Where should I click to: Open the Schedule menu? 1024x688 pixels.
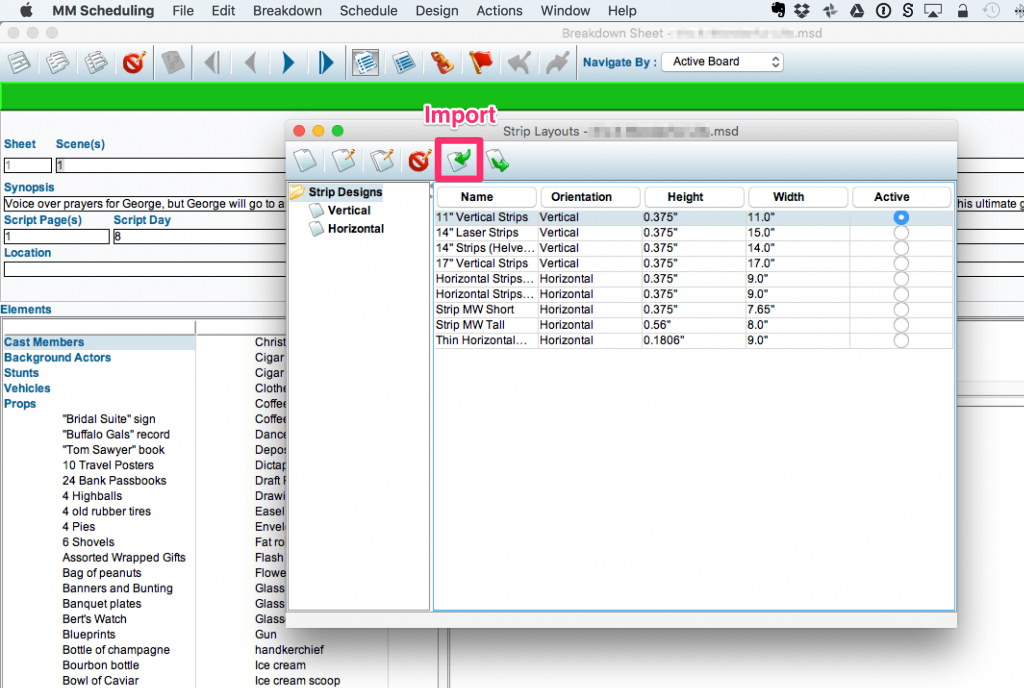(368, 10)
